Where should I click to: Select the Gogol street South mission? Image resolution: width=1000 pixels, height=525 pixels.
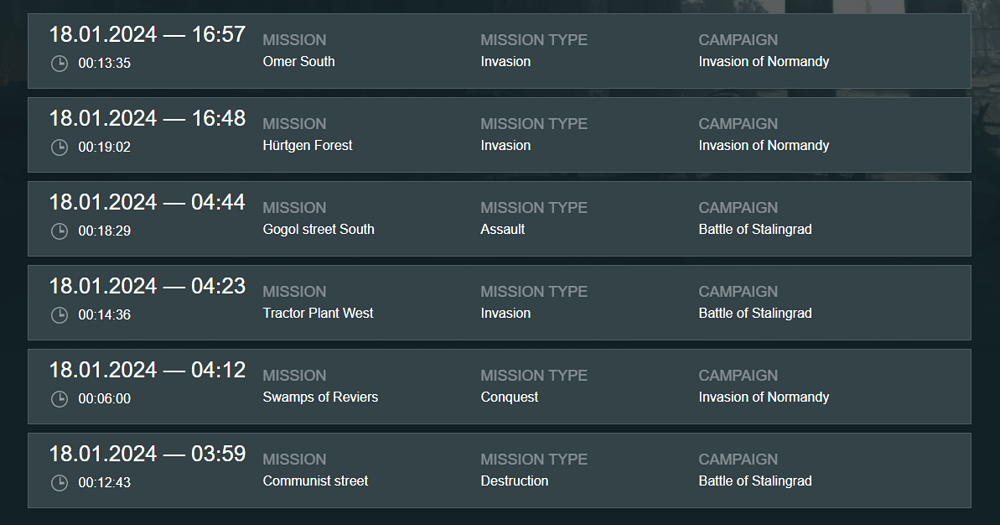(x=318, y=229)
